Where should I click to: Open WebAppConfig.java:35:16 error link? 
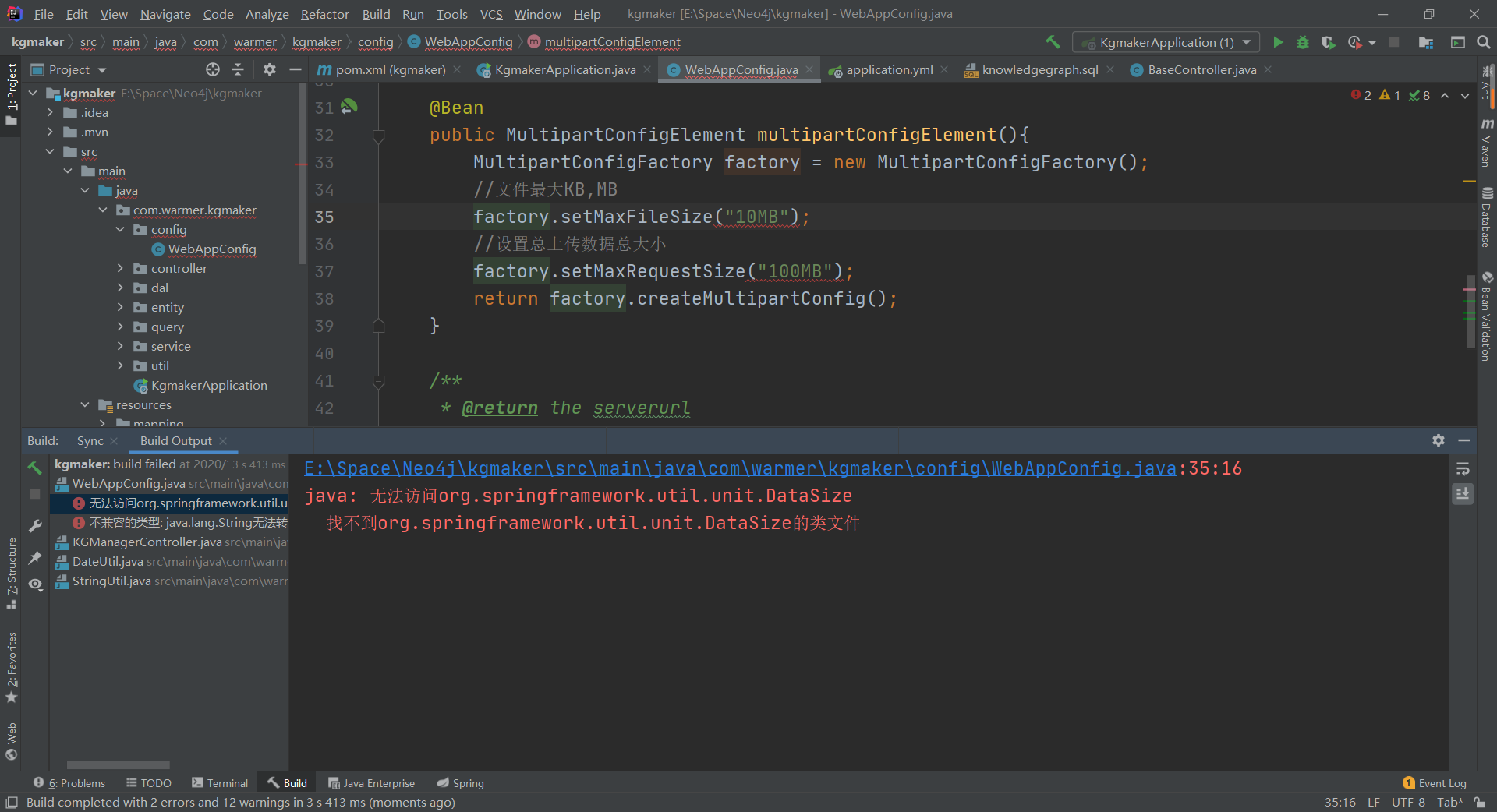point(772,468)
